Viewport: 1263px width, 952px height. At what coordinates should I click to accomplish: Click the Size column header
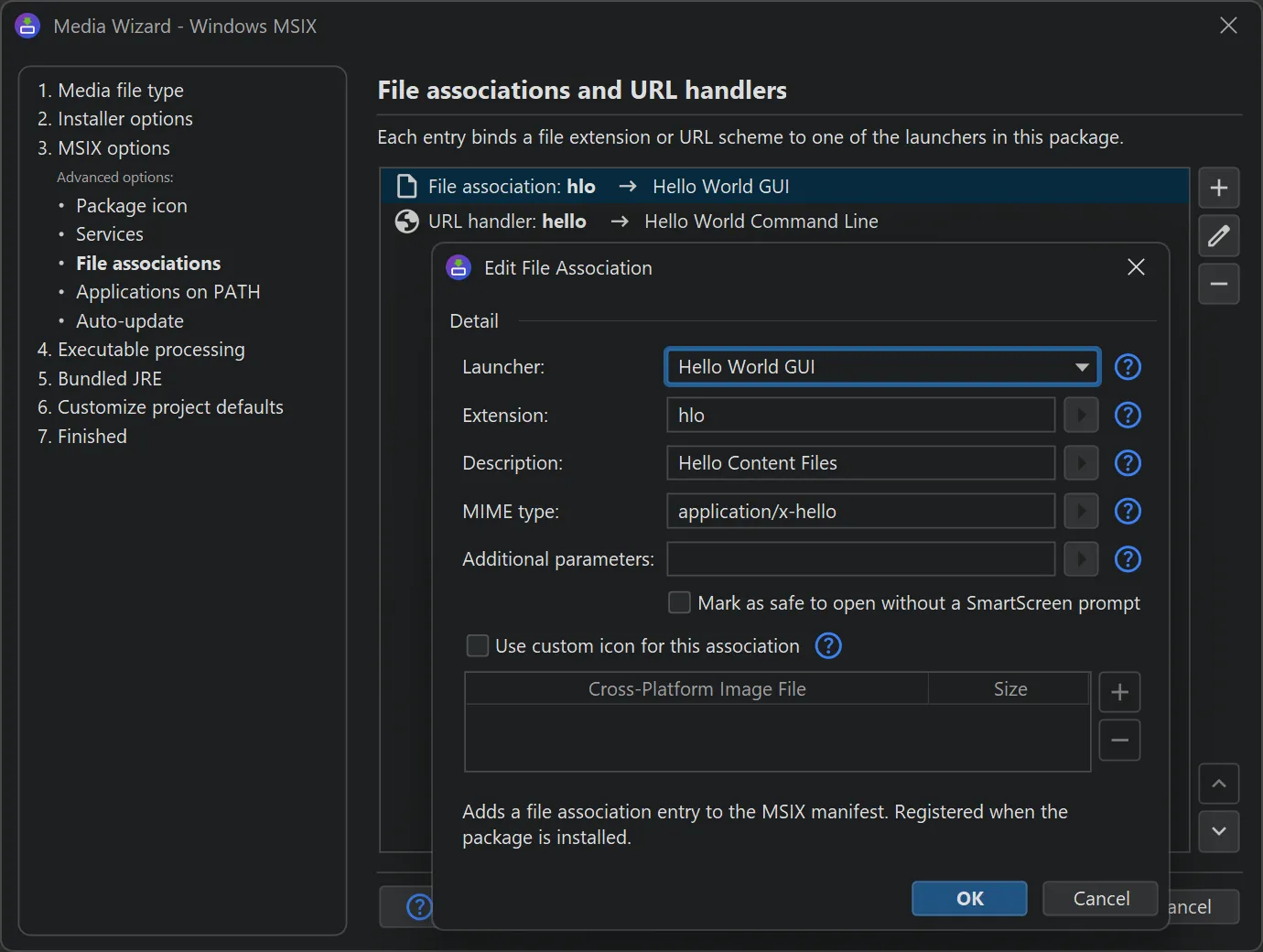click(1009, 688)
